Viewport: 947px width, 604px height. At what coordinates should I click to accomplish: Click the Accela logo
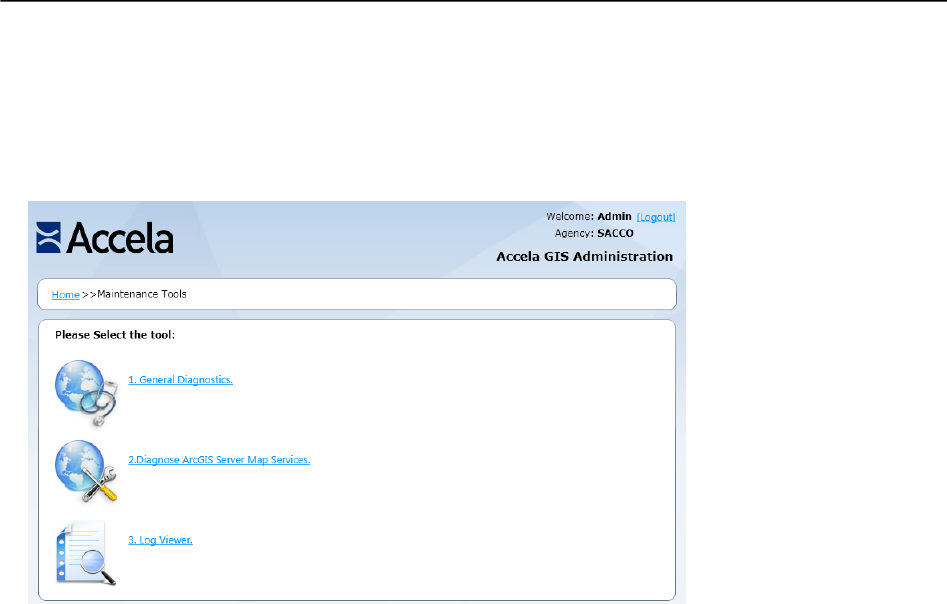(105, 237)
